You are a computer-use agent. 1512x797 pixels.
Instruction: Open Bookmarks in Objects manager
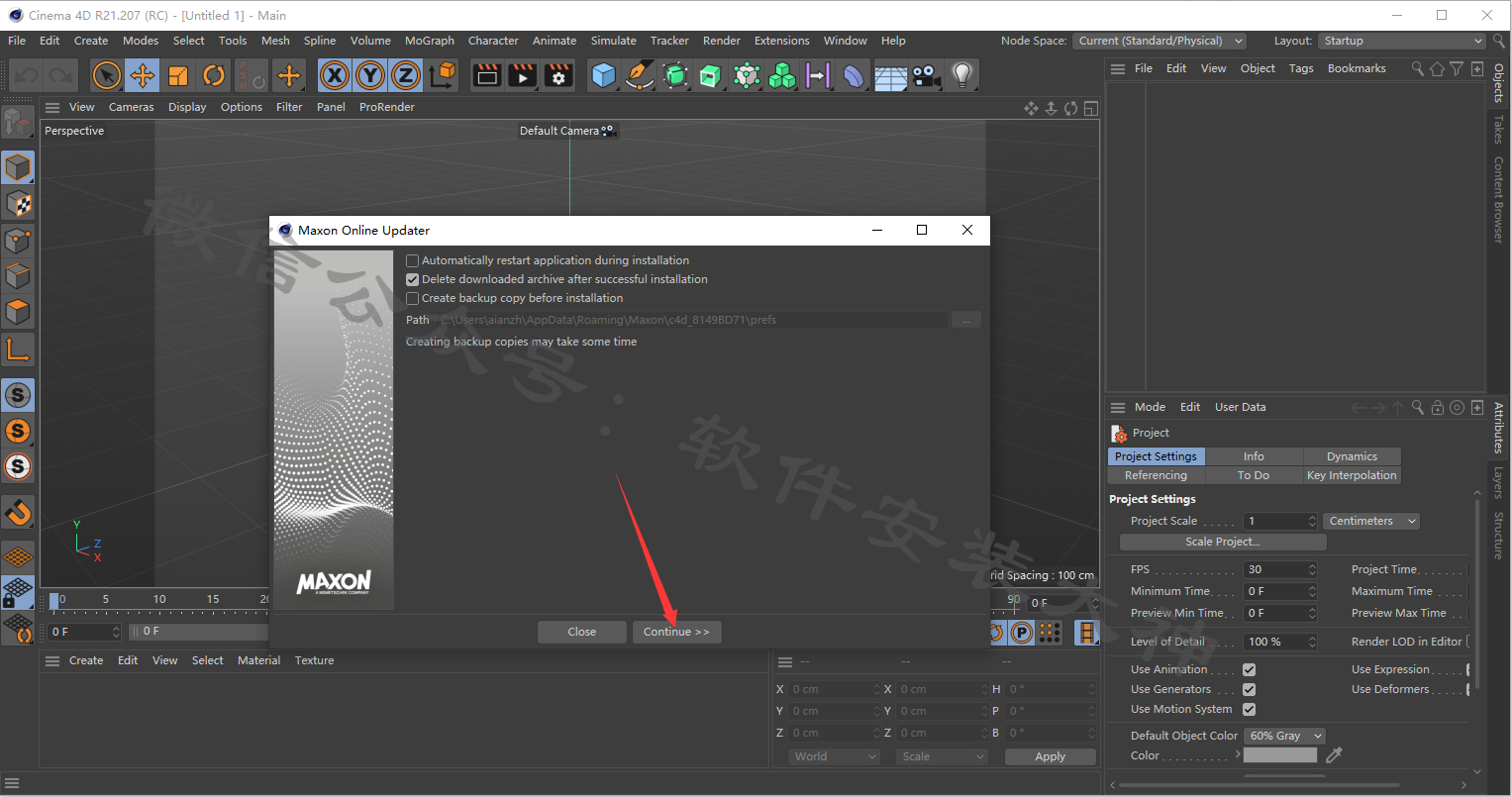tap(1357, 68)
